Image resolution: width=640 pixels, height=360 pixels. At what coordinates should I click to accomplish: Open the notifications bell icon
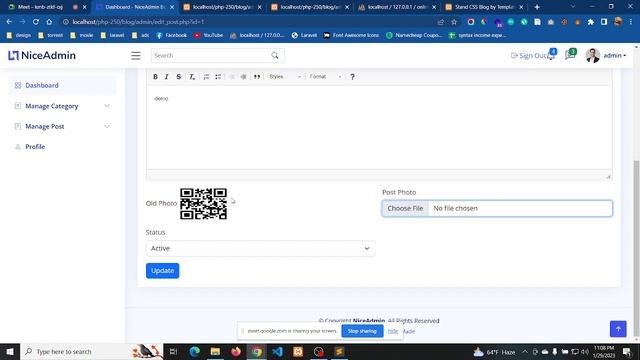551,55
